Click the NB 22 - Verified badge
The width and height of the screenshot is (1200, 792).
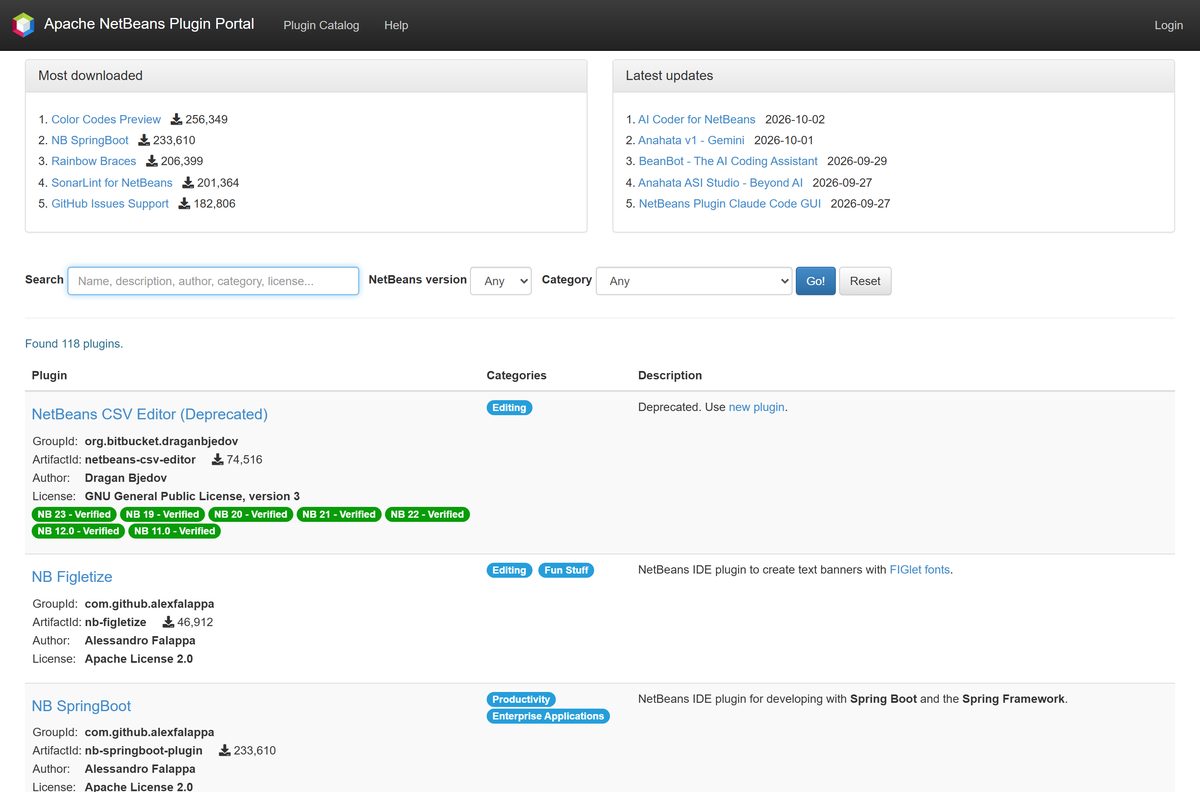(427, 515)
